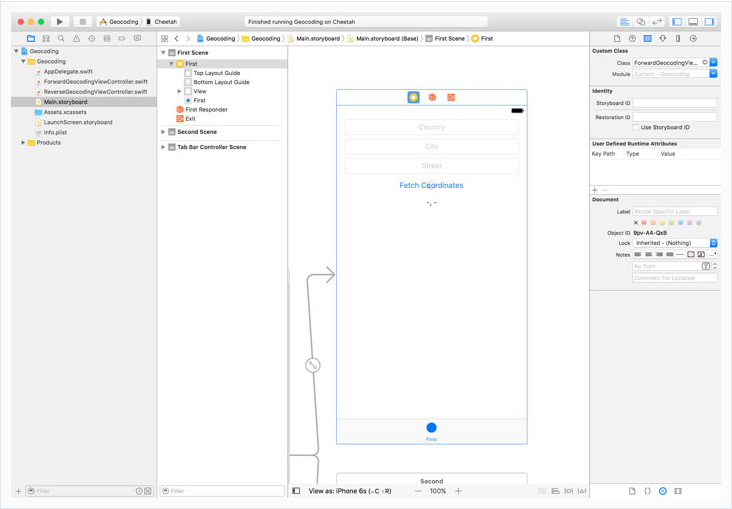Expand the Second Scene
The height and width of the screenshot is (509, 732).
coord(163,132)
